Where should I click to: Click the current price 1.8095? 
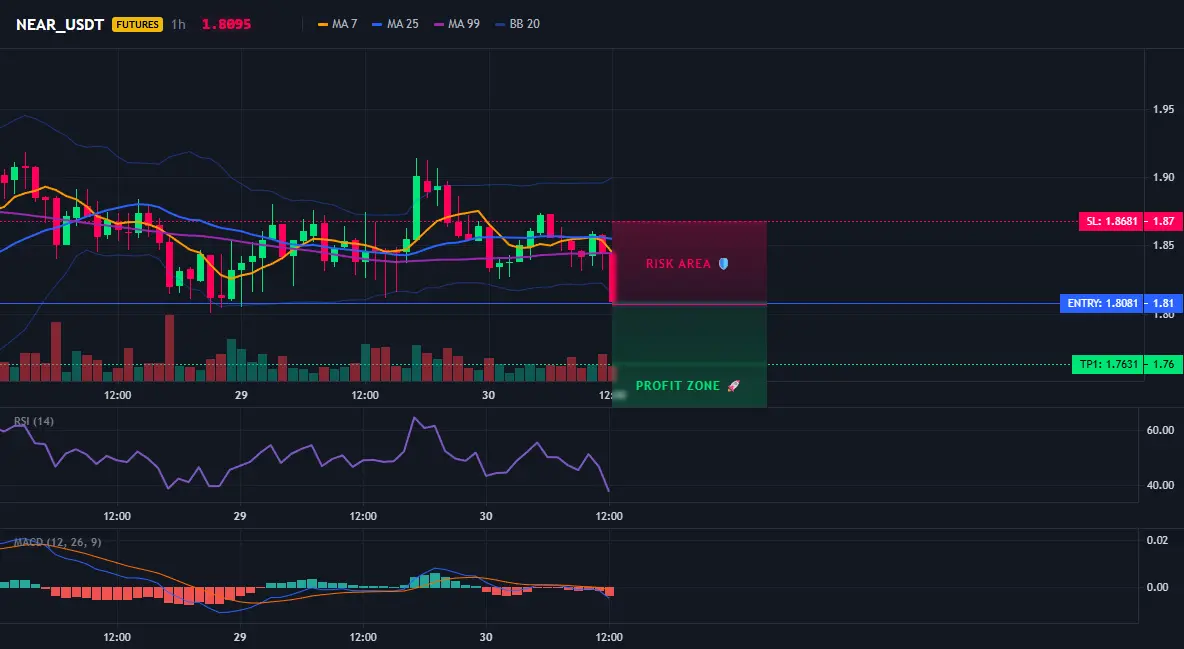pos(227,24)
